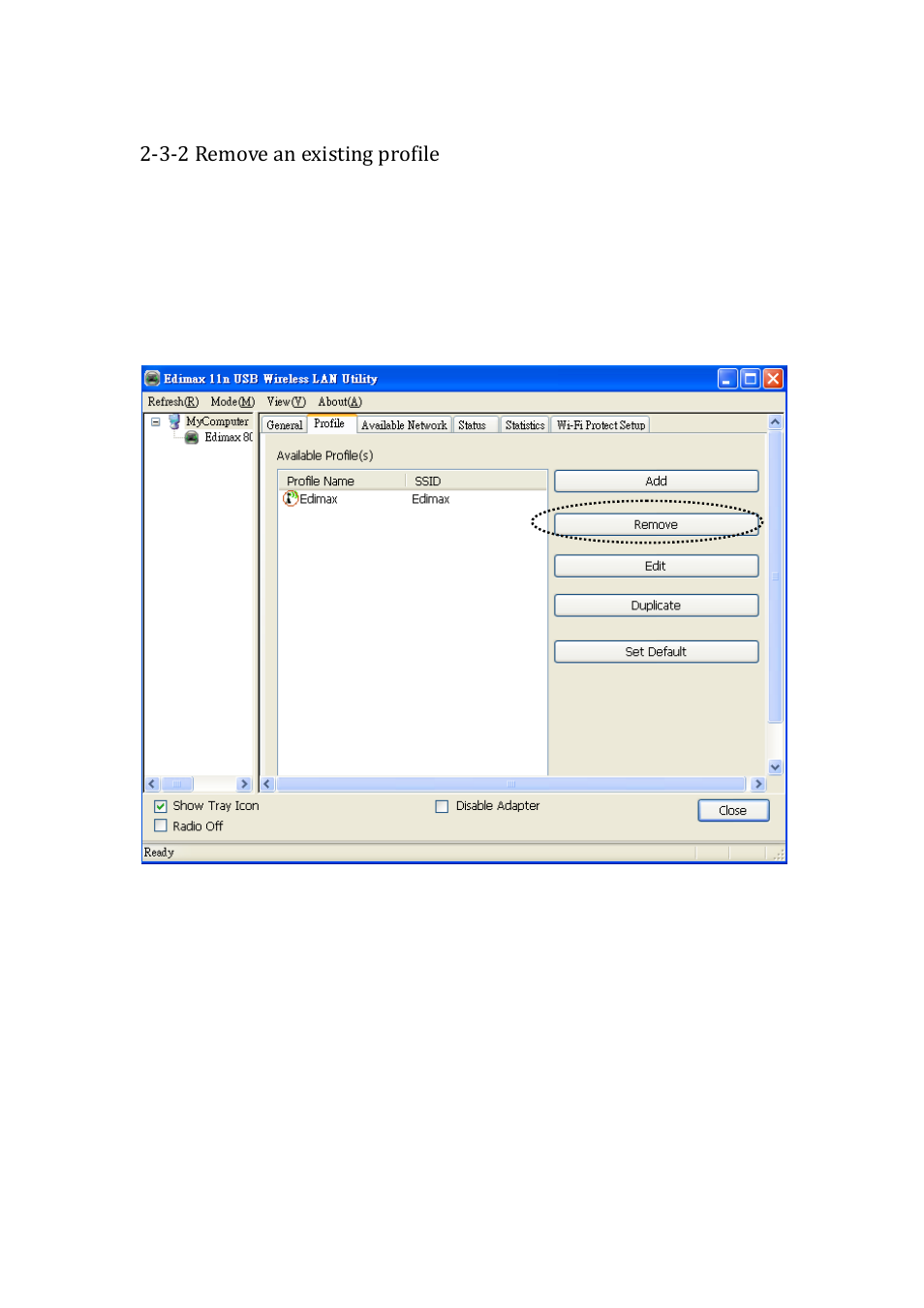Click the Close button
Image resolution: width=924 pixels, height=1308 pixels.
(x=733, y=811)
